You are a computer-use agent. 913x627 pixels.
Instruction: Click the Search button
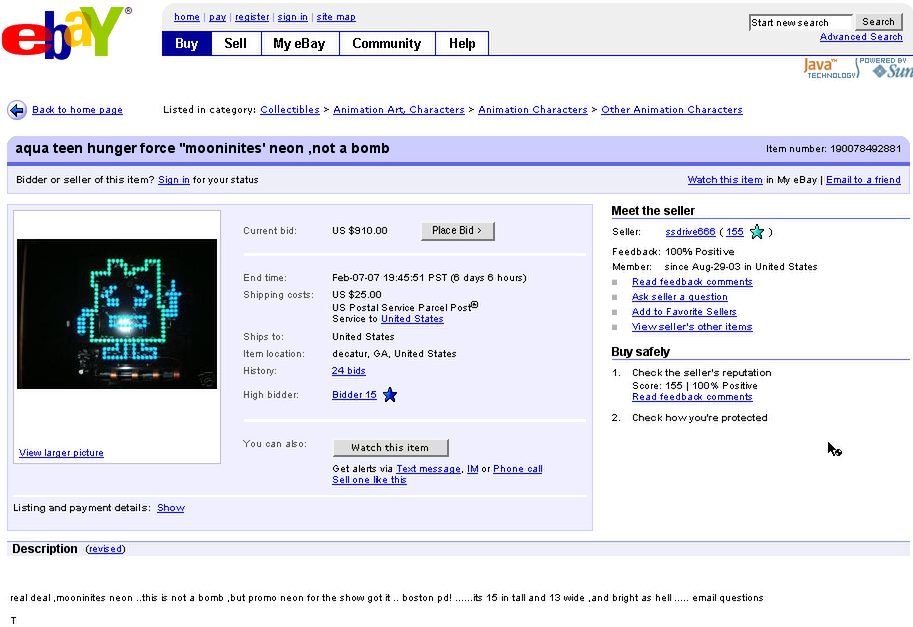coord(878,22)
